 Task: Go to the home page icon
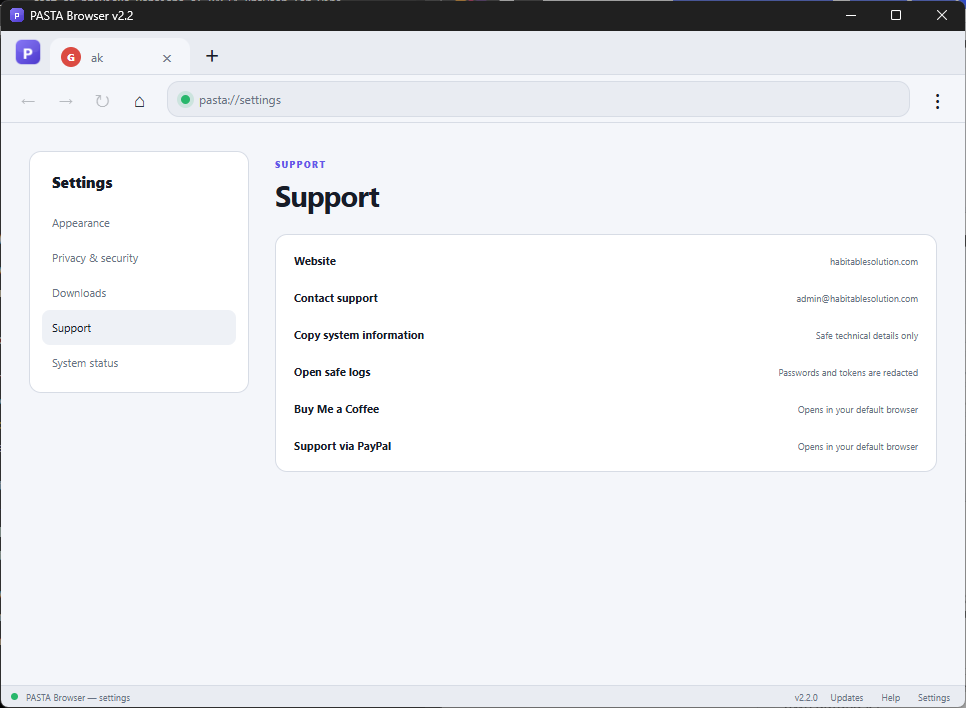tap(140, 101)
